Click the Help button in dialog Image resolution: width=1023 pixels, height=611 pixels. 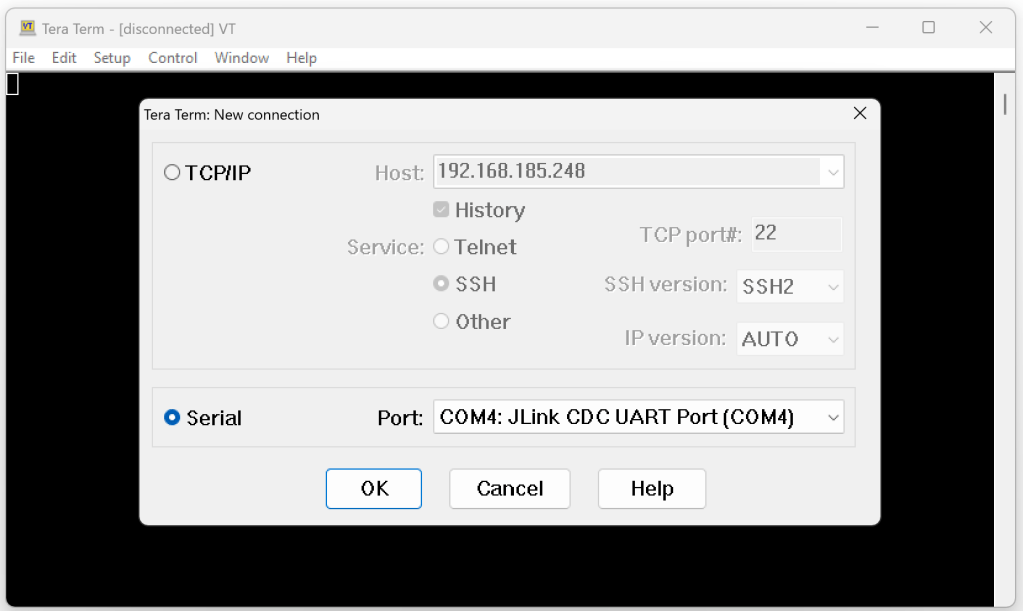[x=651, y=489]
